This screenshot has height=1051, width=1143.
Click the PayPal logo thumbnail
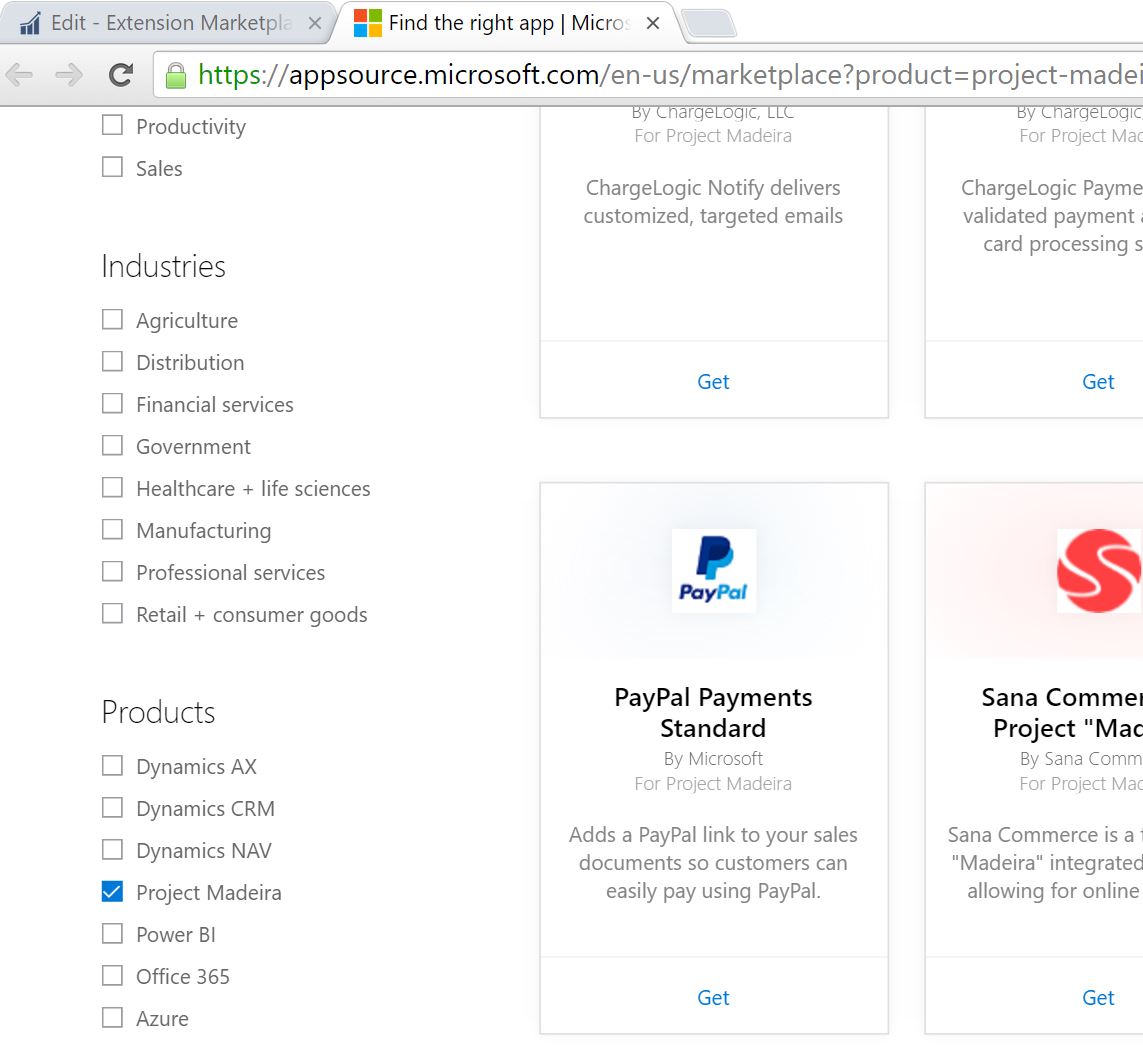(714, 571)
